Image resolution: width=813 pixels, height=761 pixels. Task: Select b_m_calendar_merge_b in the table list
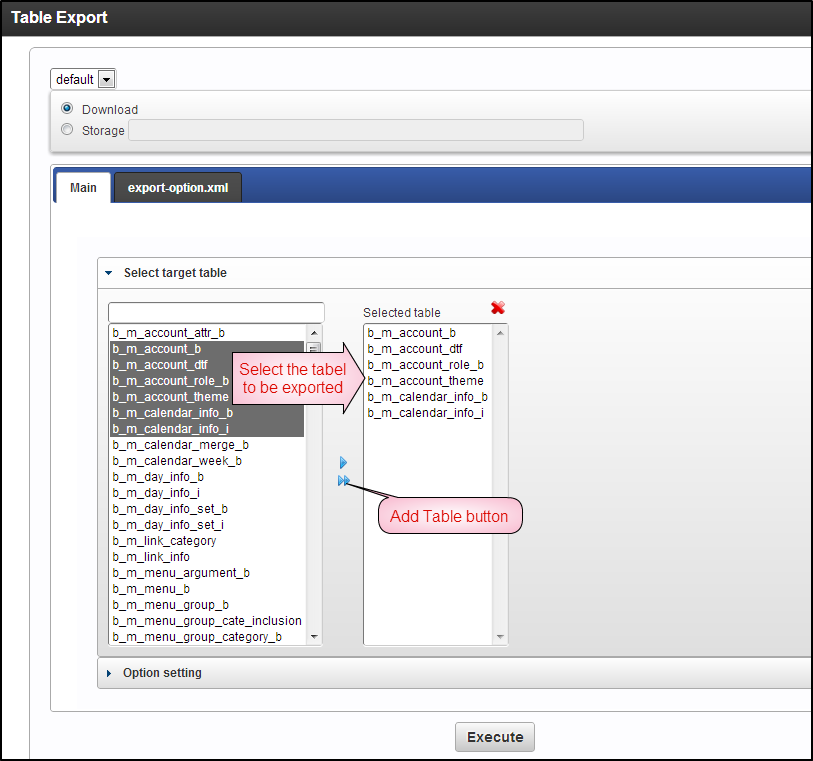point(181,445)
